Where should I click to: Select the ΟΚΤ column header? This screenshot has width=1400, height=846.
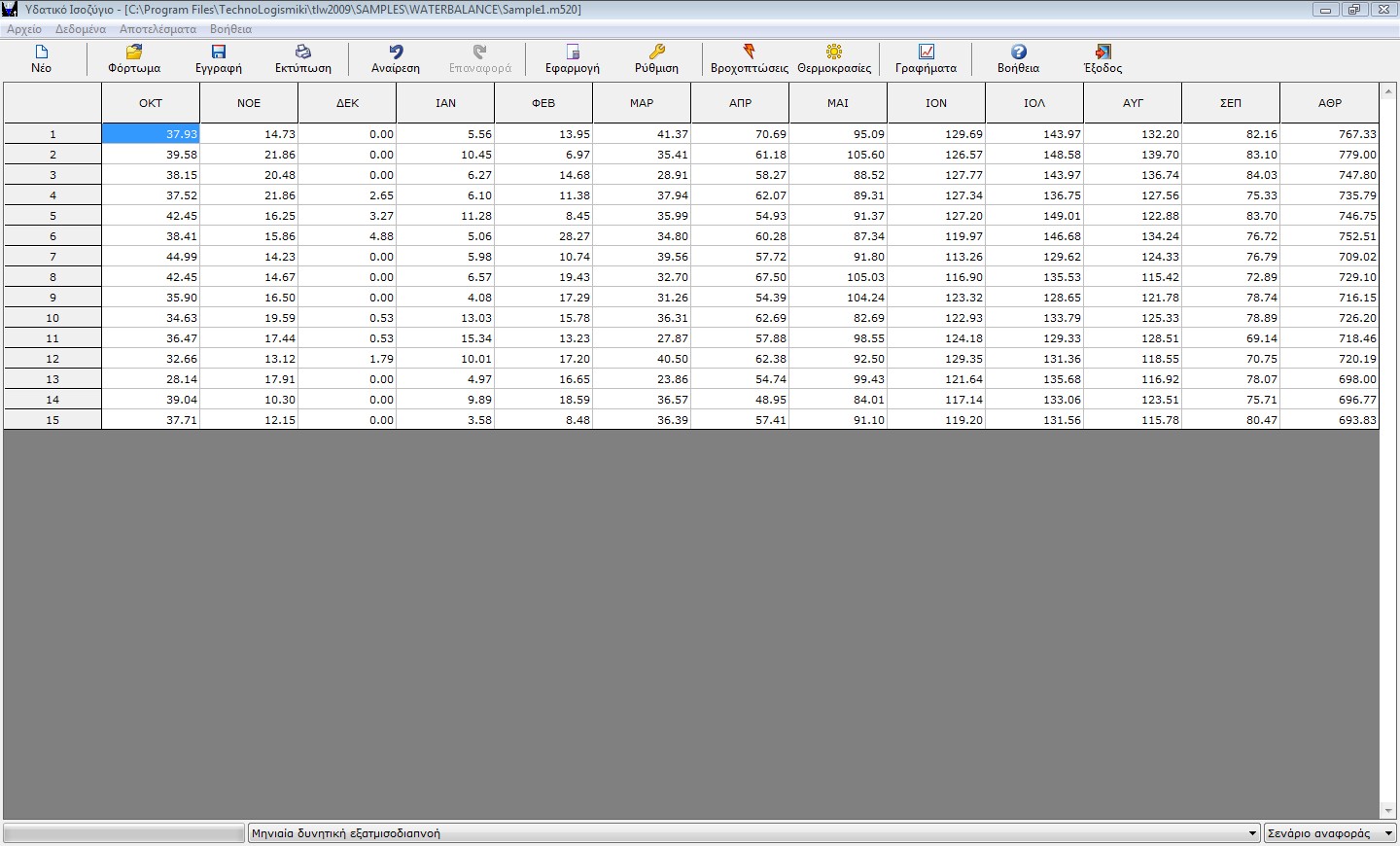click(x=151, y=103)
